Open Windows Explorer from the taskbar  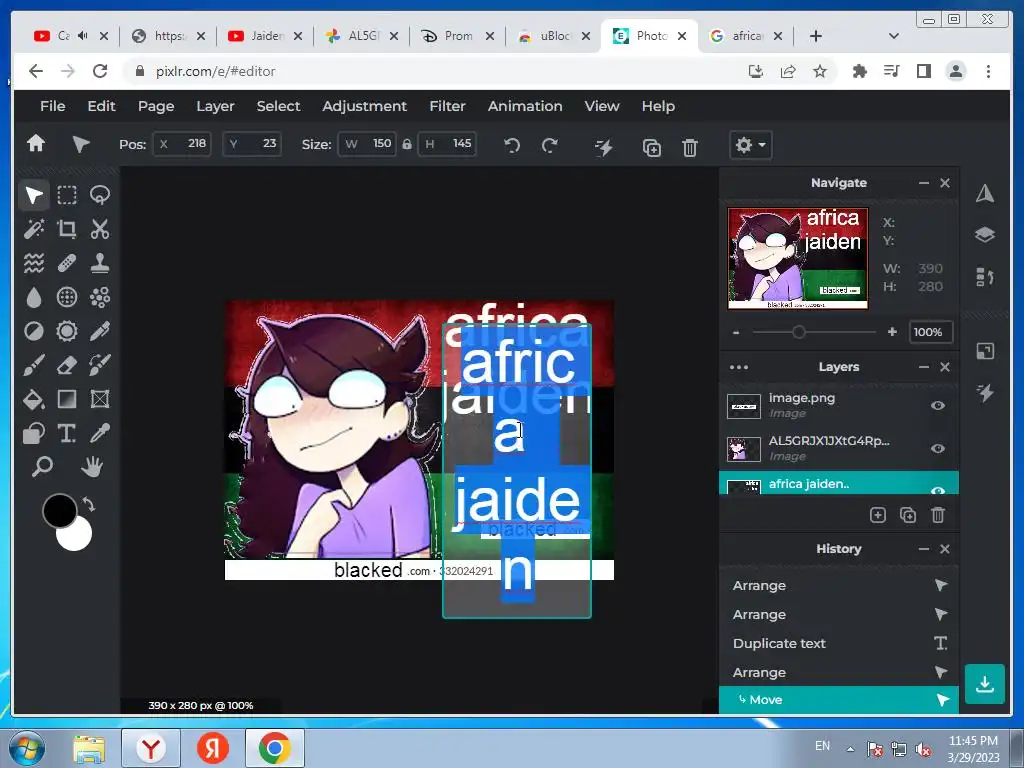(x=89, y=748)
